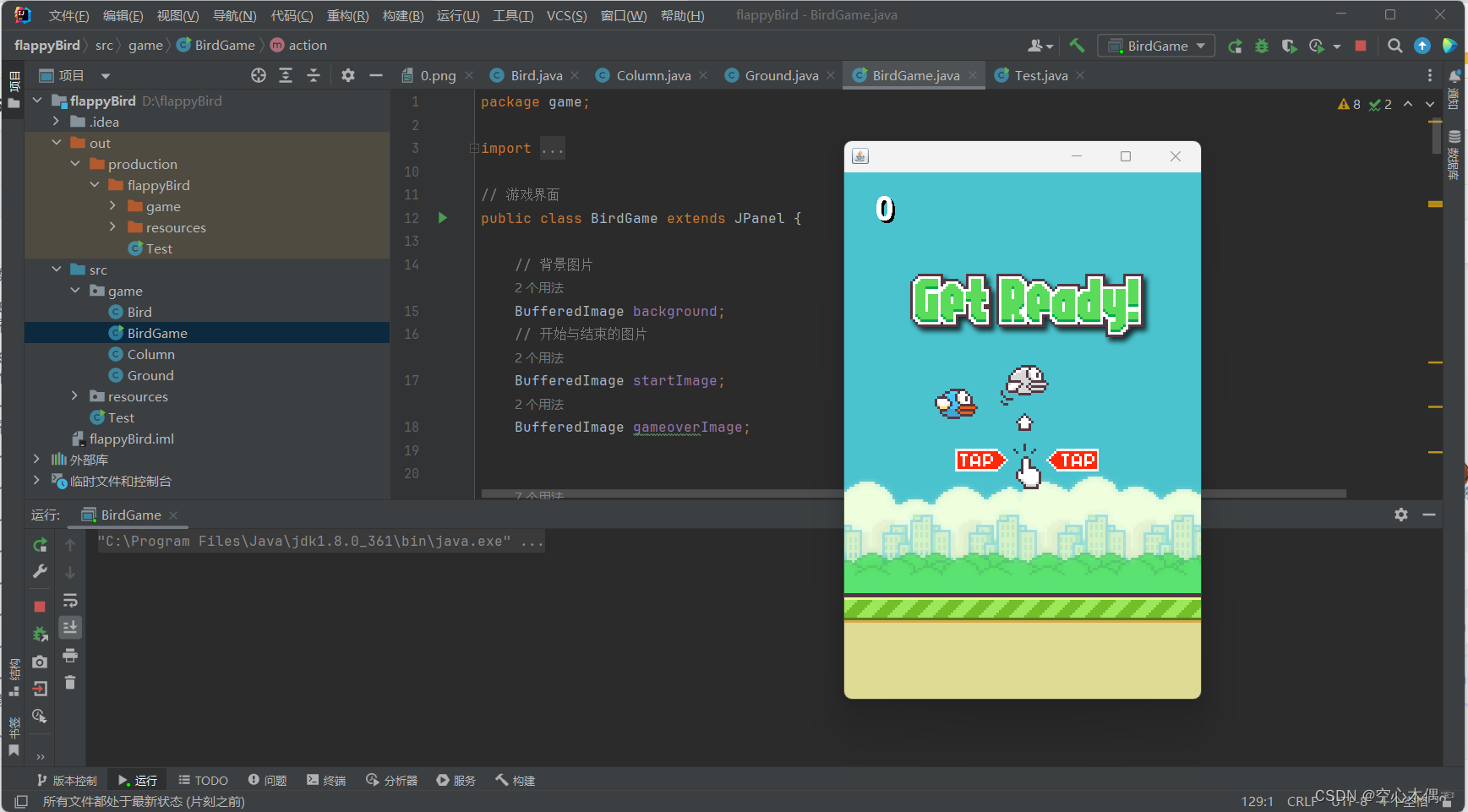Open the Refactor menu

pos(347,15)
